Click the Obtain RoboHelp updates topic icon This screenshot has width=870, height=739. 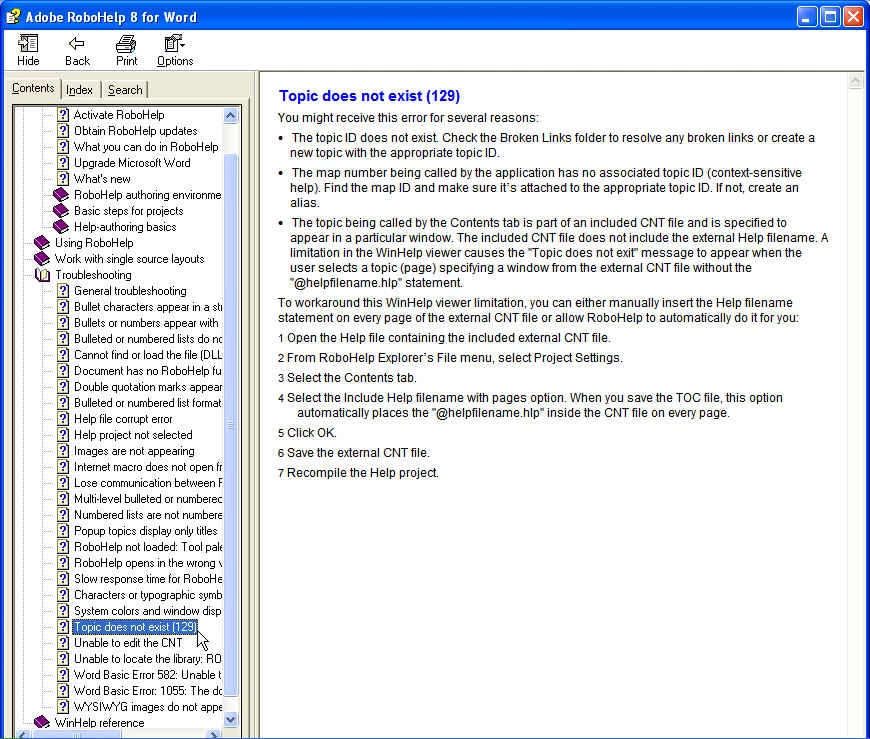pos(63,131)
